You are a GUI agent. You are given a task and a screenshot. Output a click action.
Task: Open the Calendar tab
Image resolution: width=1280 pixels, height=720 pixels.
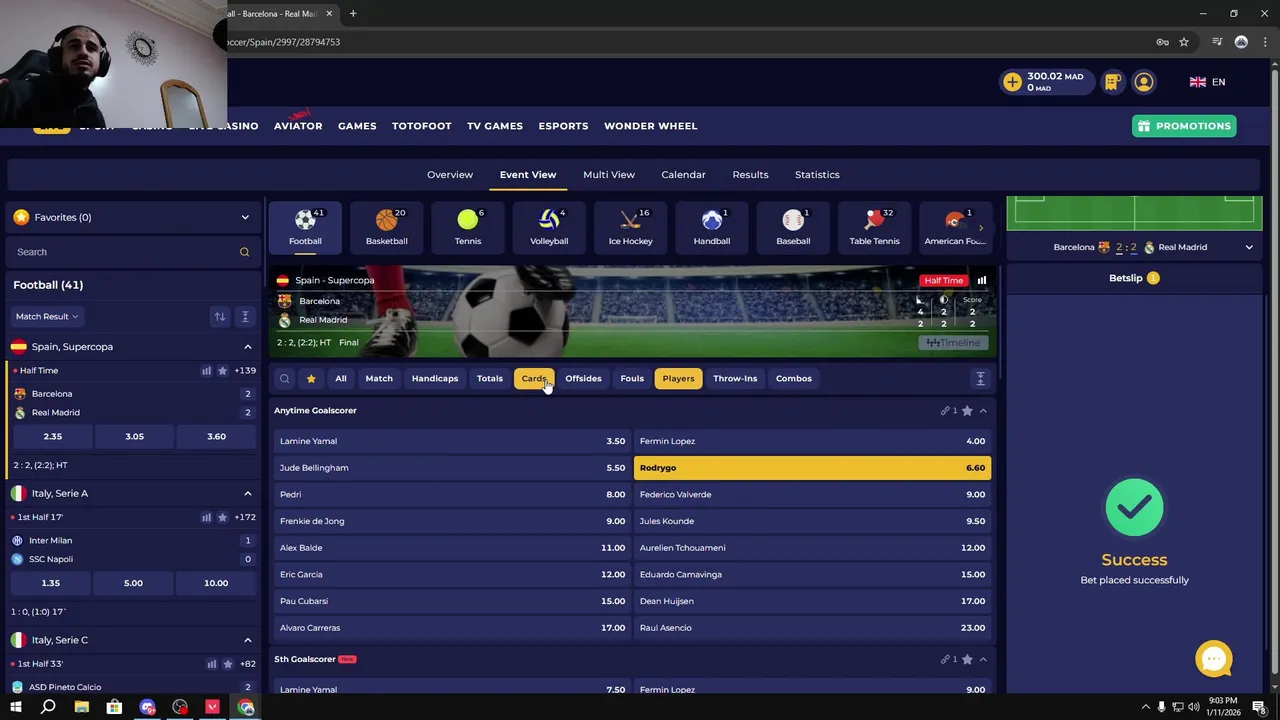point(683,175)
